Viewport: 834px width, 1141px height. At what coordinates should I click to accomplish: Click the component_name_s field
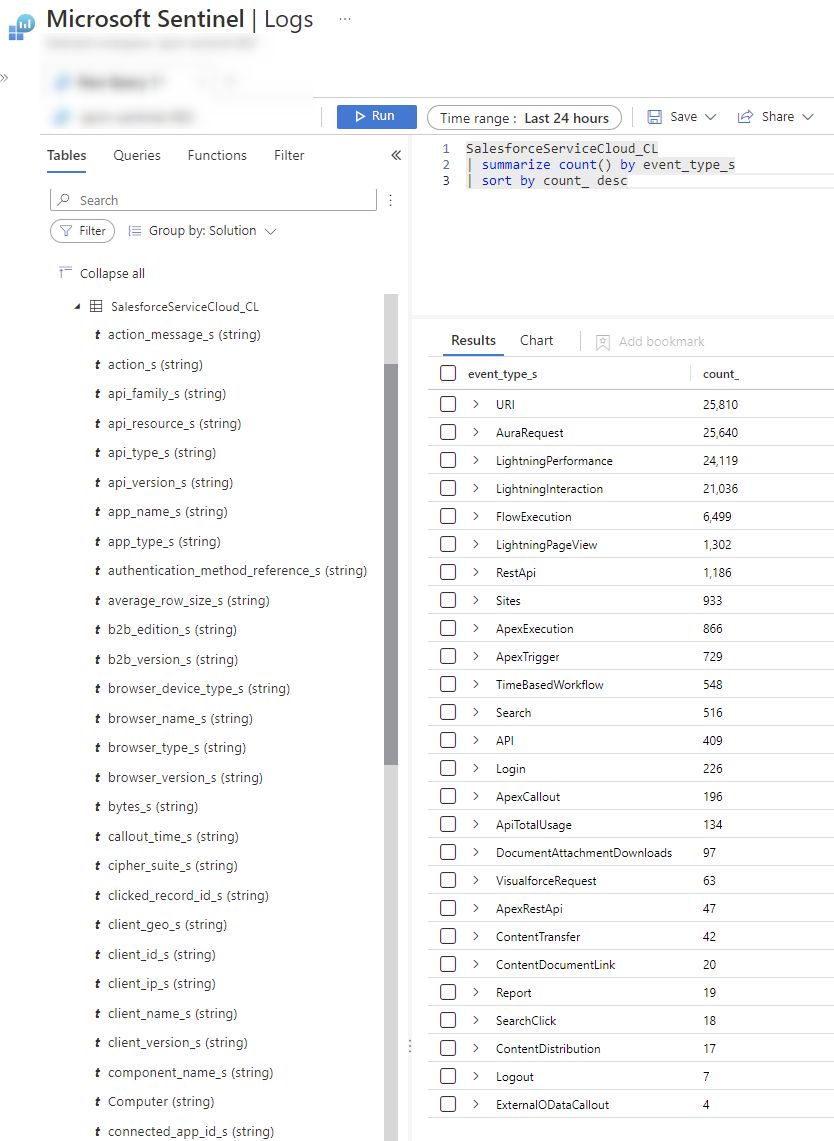(x=191, y=1072)
